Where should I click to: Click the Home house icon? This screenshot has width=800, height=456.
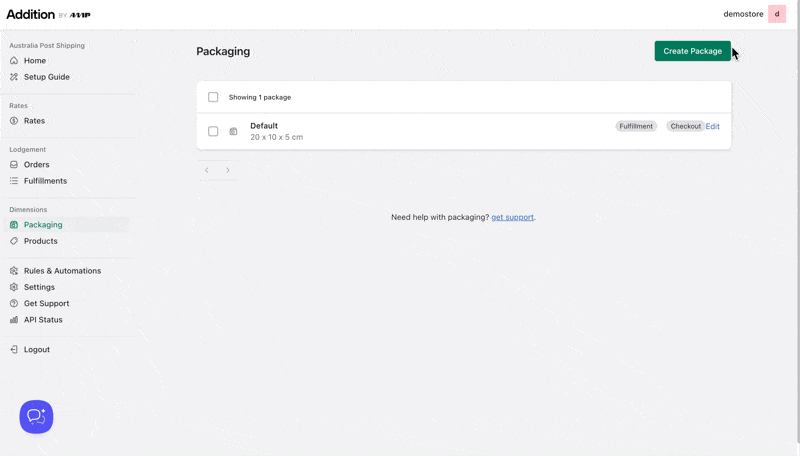pos(14,61)
